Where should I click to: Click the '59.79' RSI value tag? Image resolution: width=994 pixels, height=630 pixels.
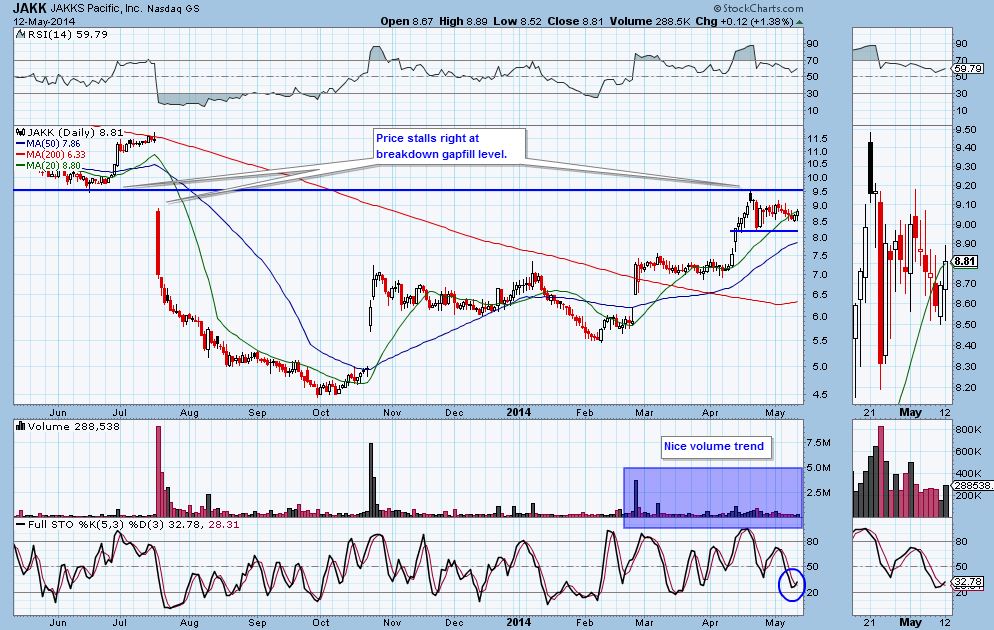pos(968,68)
